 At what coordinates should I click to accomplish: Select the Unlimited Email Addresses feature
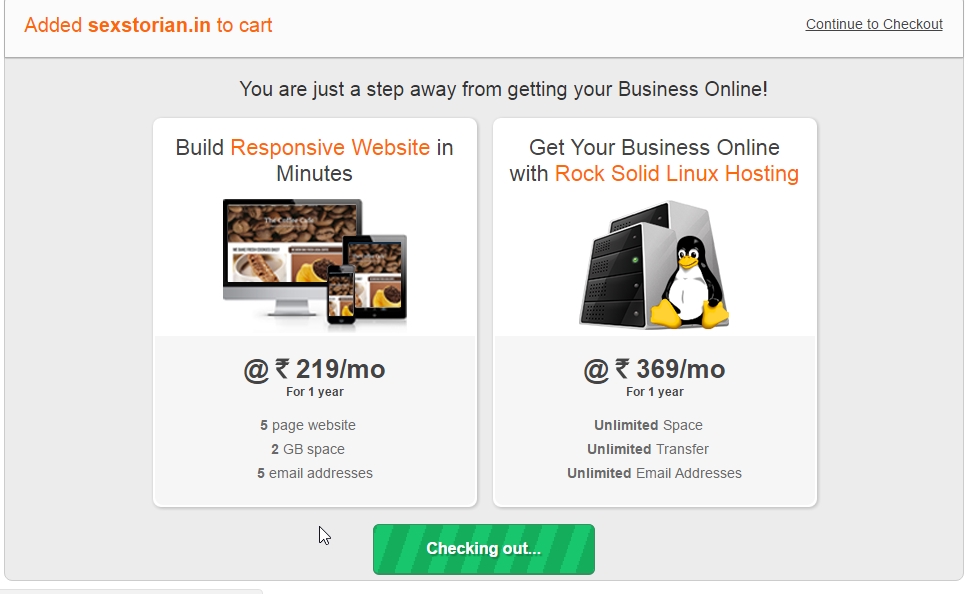click(x=655, y=473)
